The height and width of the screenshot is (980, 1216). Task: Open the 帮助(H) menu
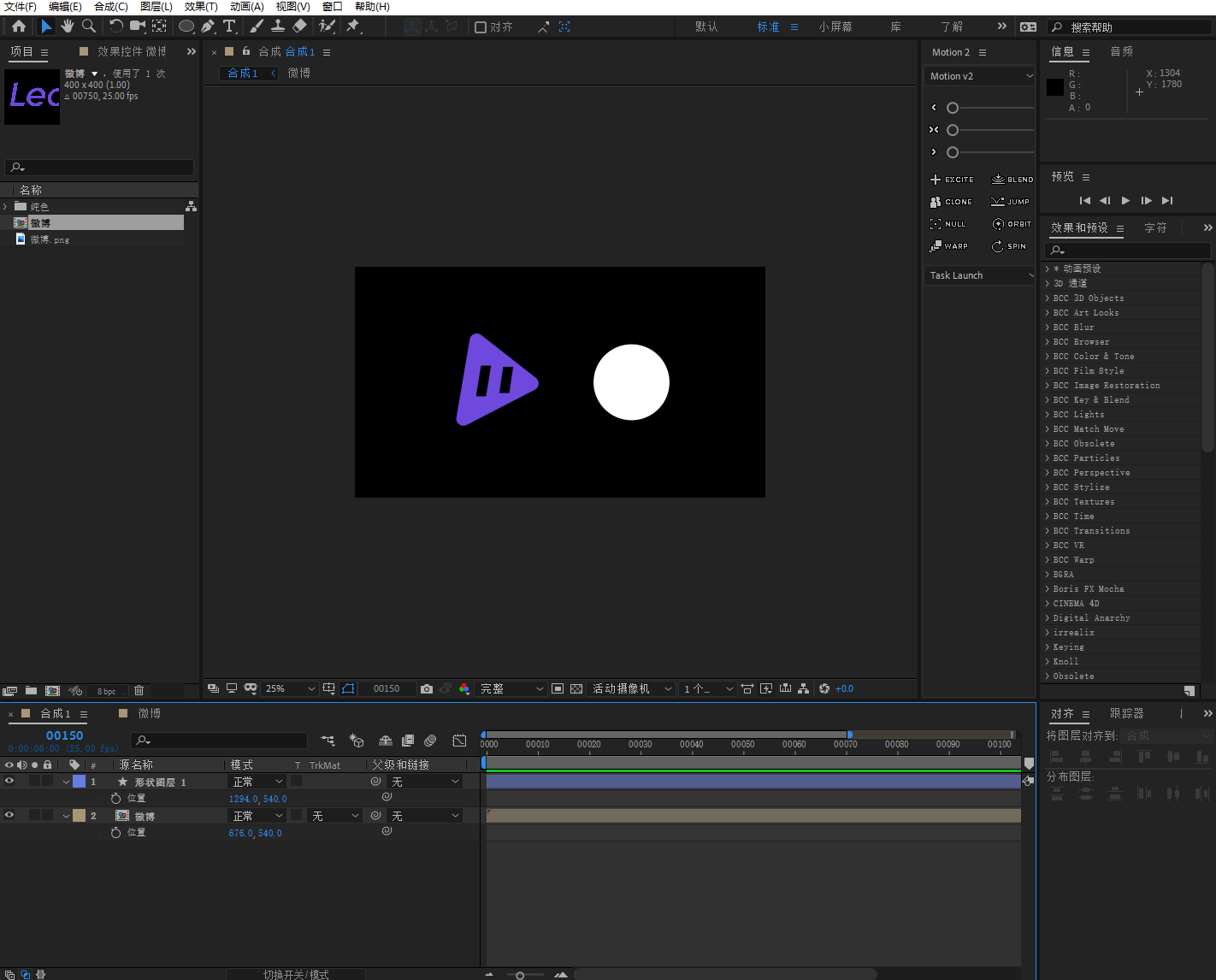[372, 7]
